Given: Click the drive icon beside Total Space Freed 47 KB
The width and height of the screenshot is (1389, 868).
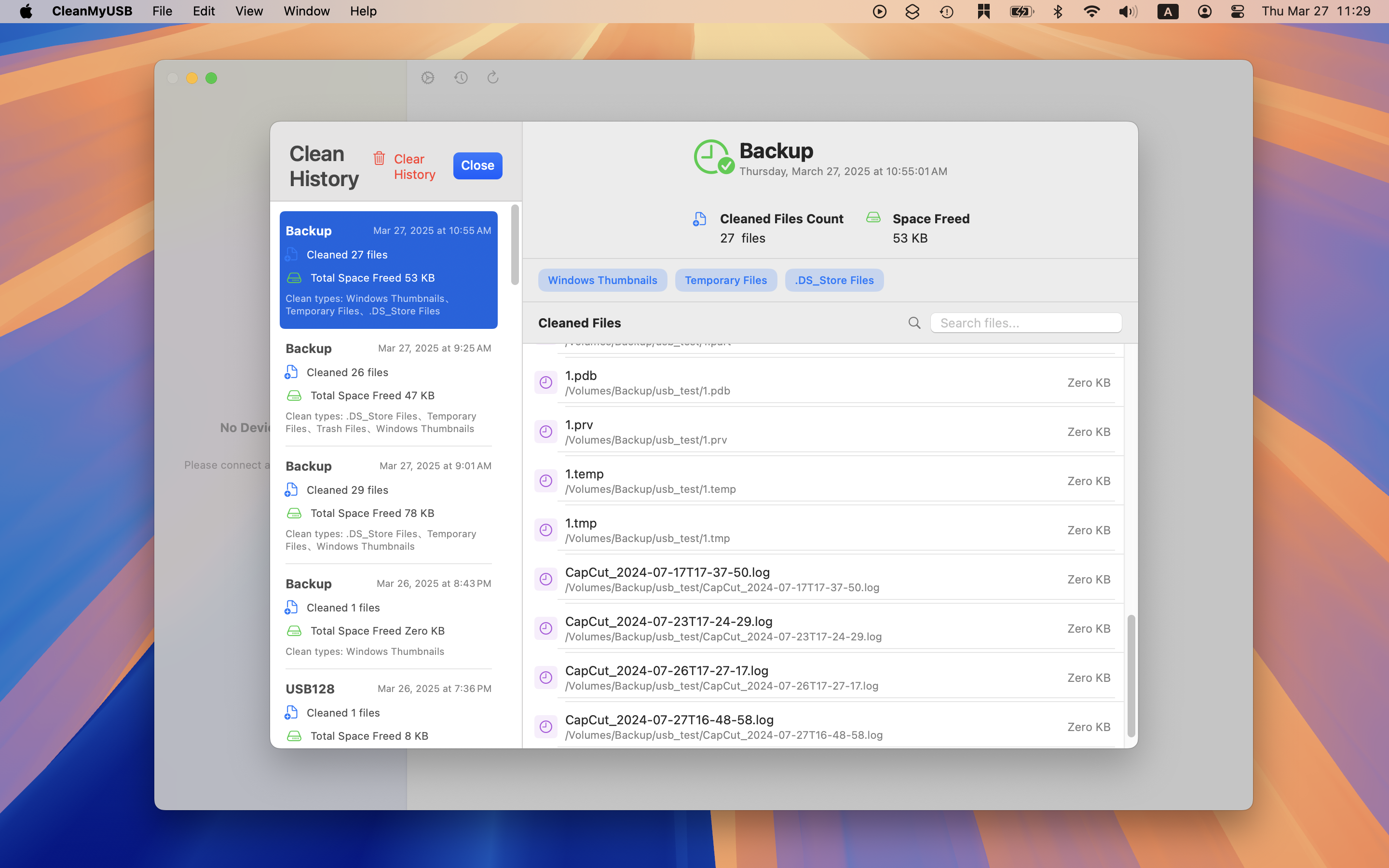Looking at the screenshot, I should tap(294, 395).
